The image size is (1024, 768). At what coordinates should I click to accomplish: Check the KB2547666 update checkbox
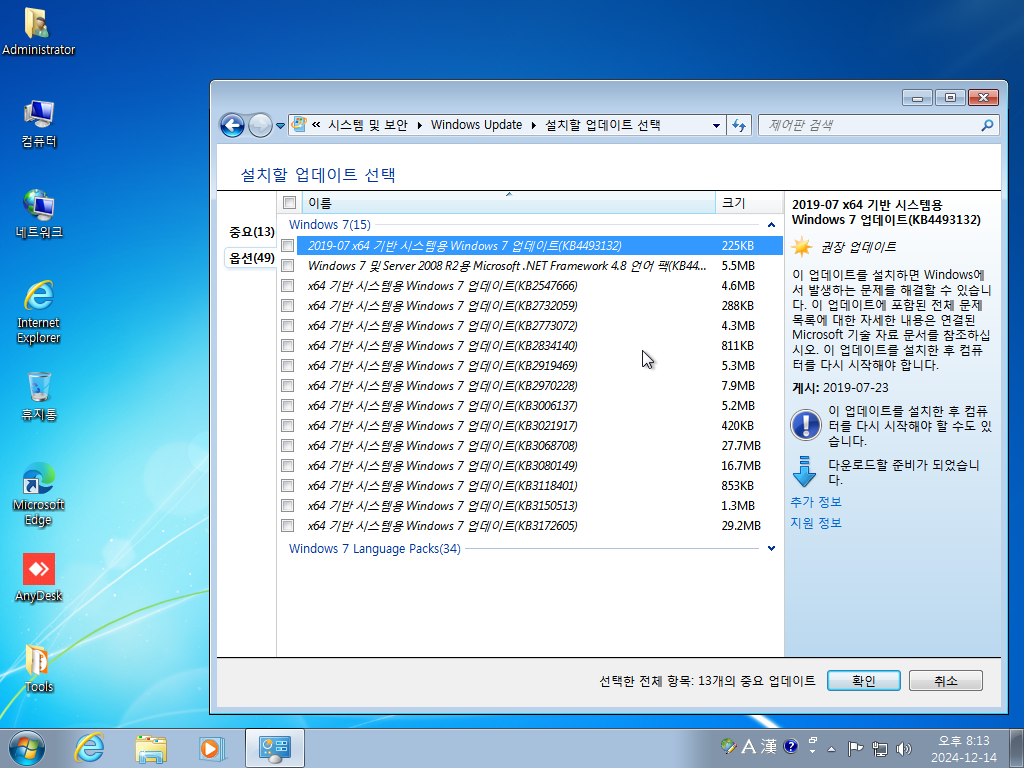pyautogui.click(x=287, y=285)
